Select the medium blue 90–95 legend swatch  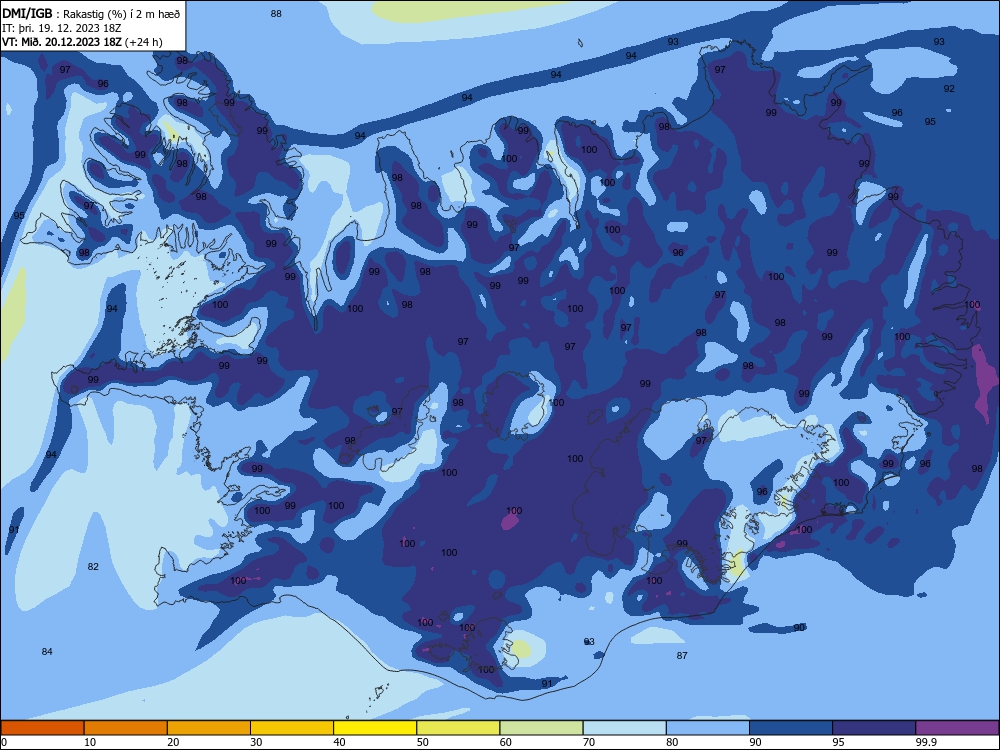click(791, 728)
